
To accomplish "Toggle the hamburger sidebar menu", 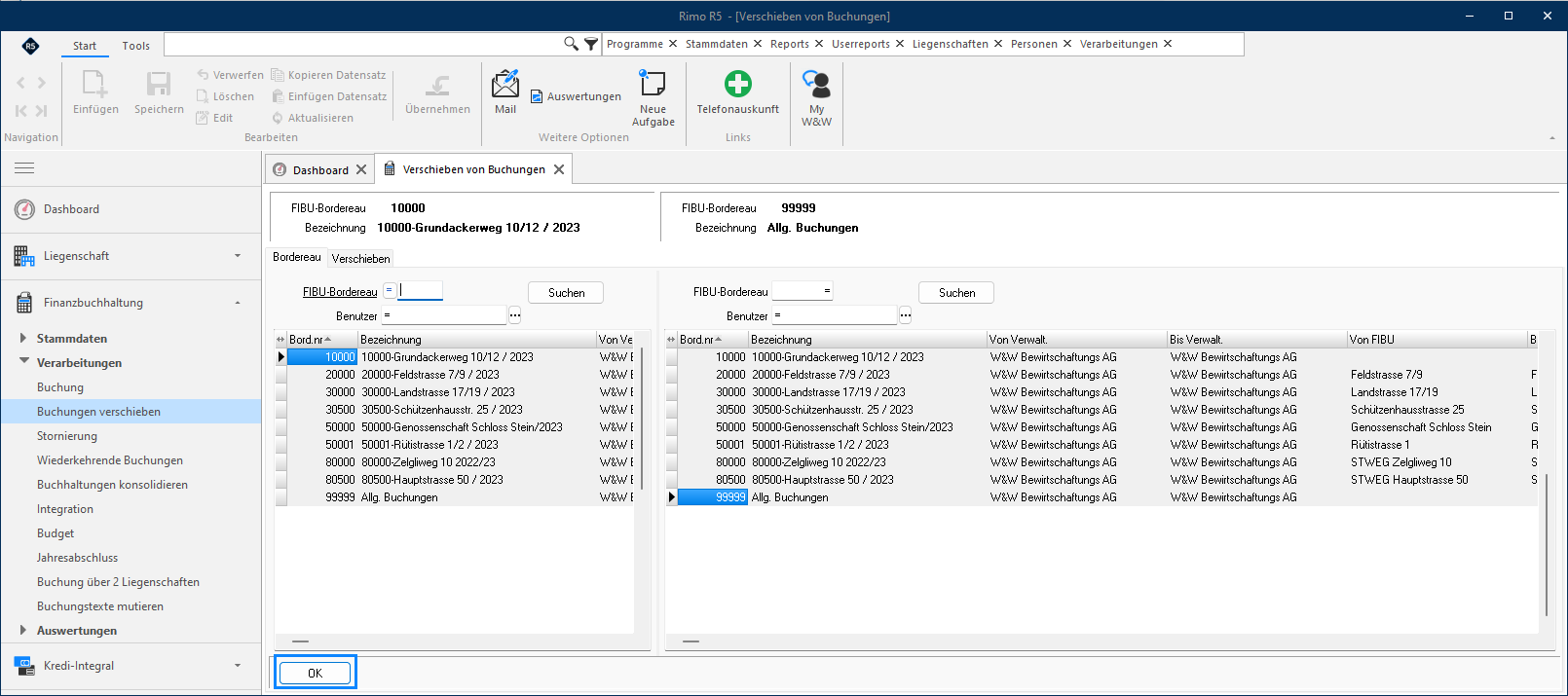I will (x=24, y=167).
